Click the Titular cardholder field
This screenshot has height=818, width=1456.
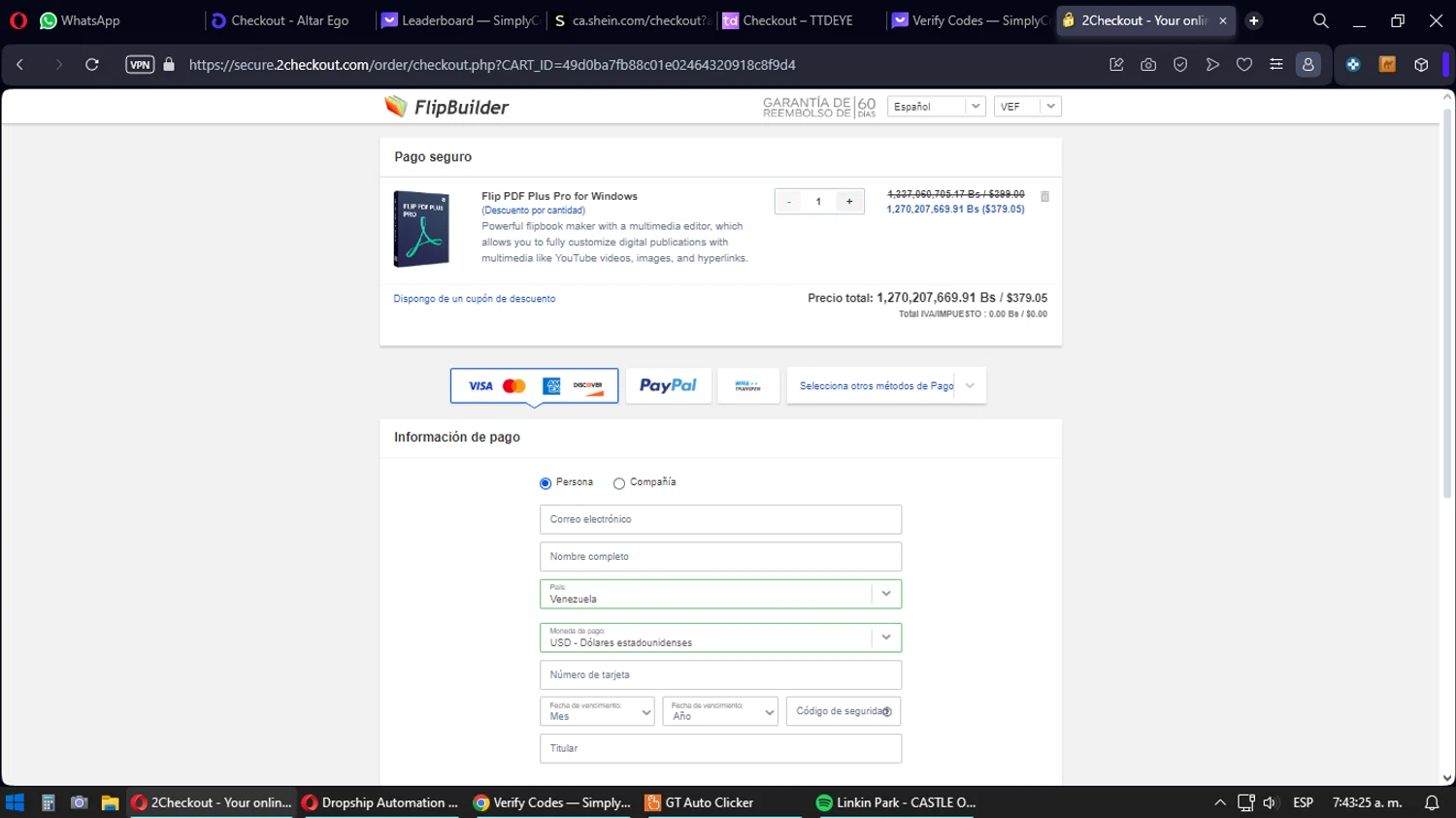click(720, 748)
